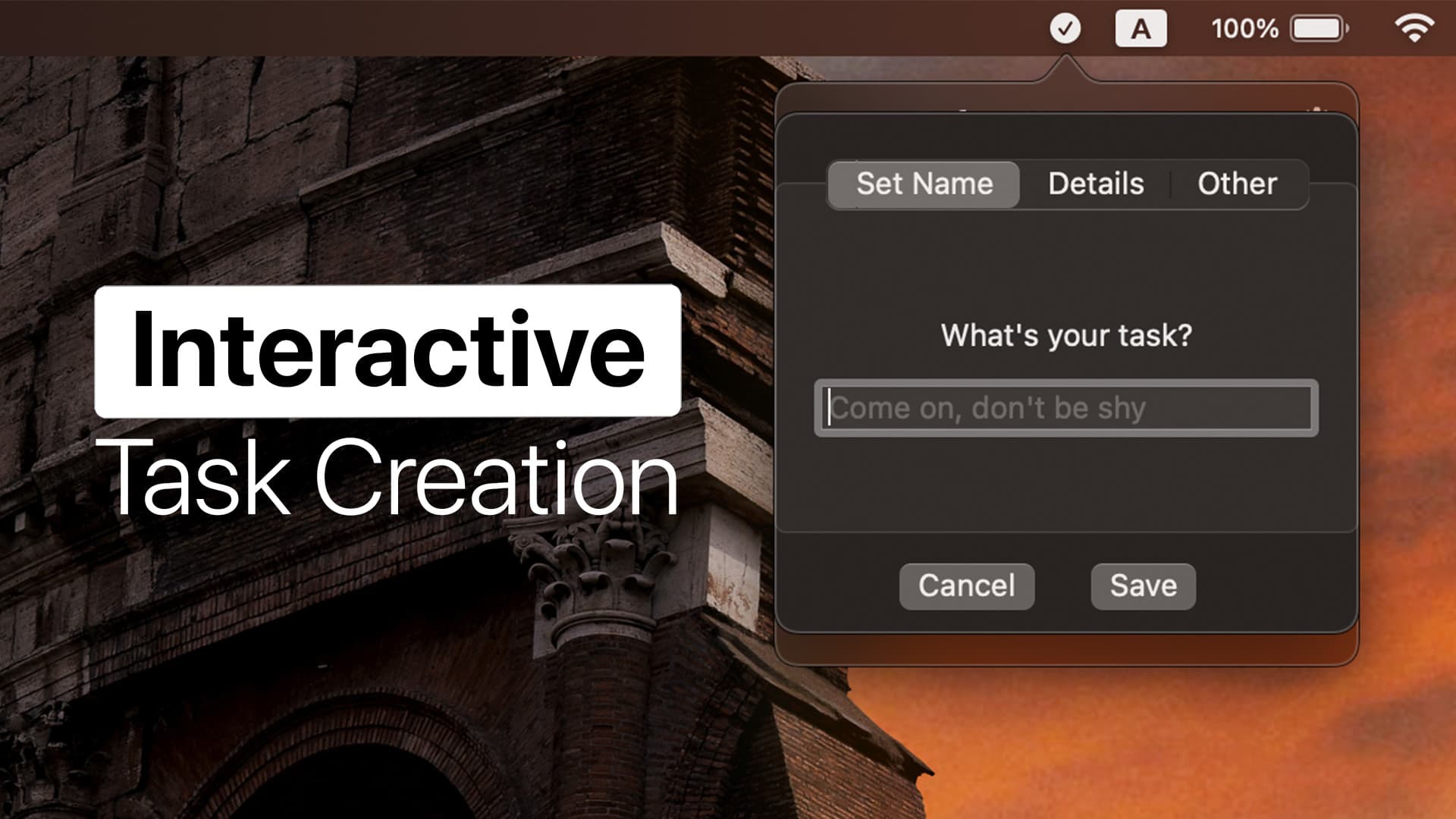Switch to the Details tab

1096,184
